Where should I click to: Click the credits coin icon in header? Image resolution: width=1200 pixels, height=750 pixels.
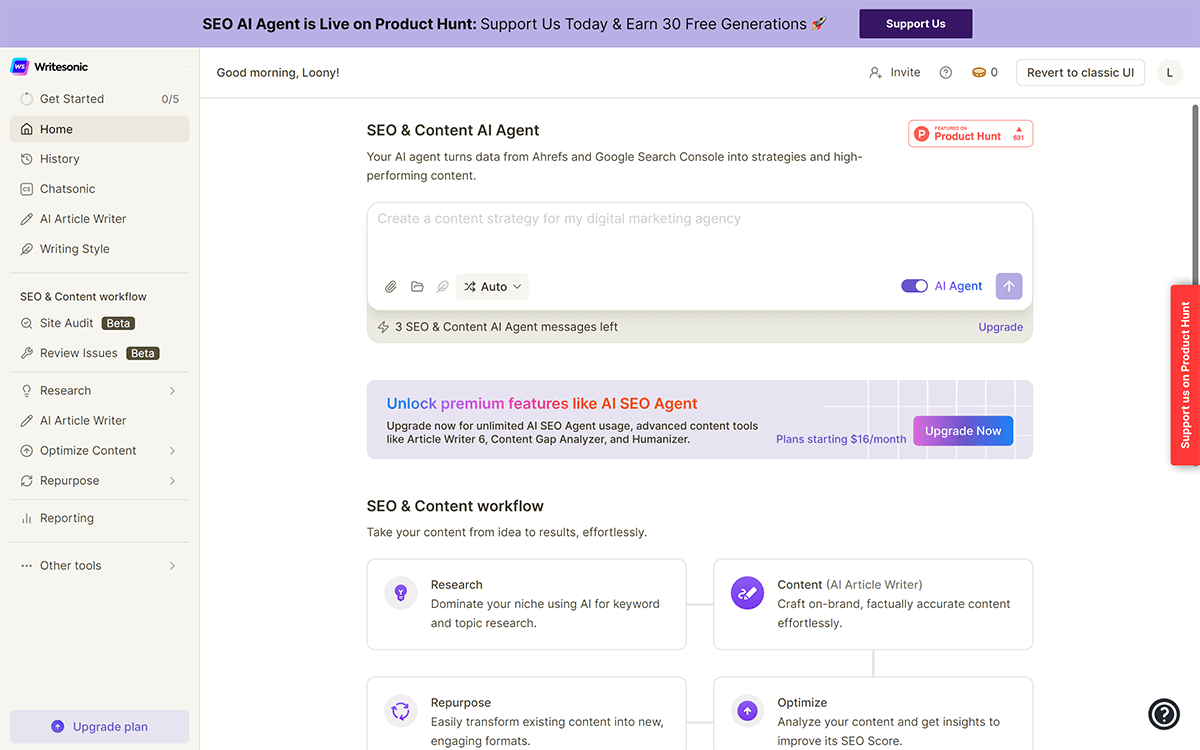point(979,73)
